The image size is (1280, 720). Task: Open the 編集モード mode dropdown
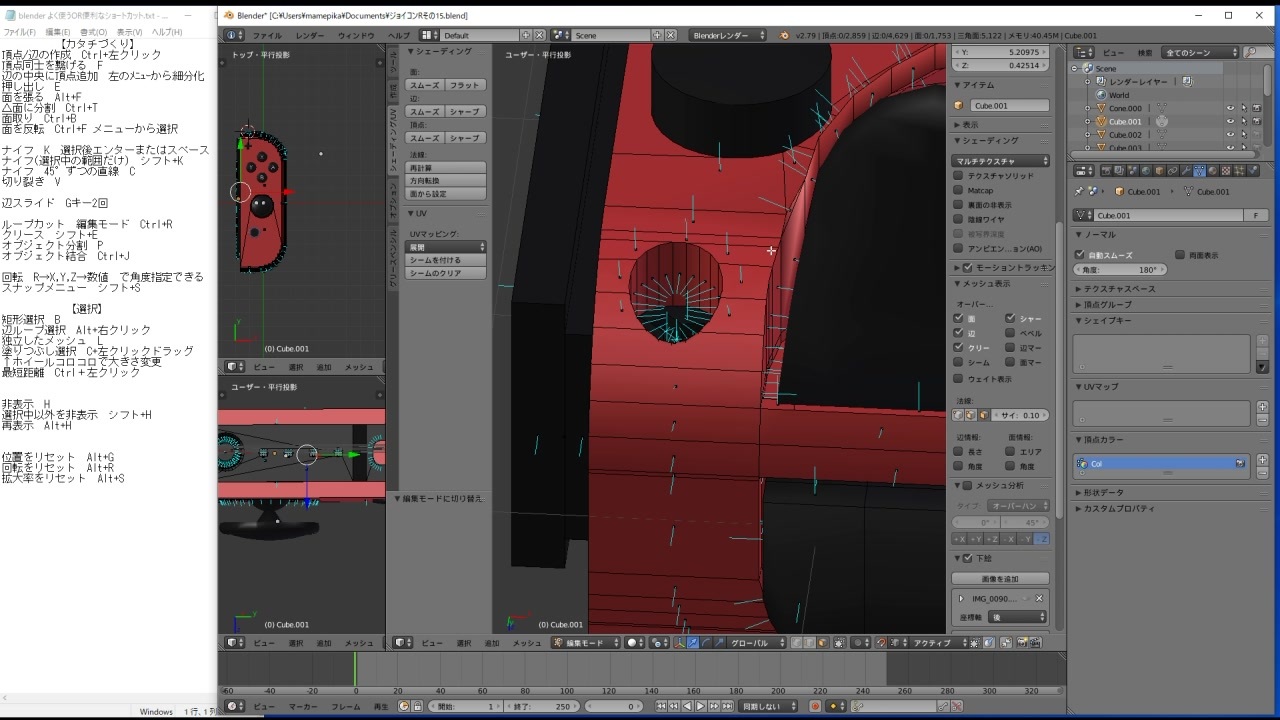click(588, 643)
